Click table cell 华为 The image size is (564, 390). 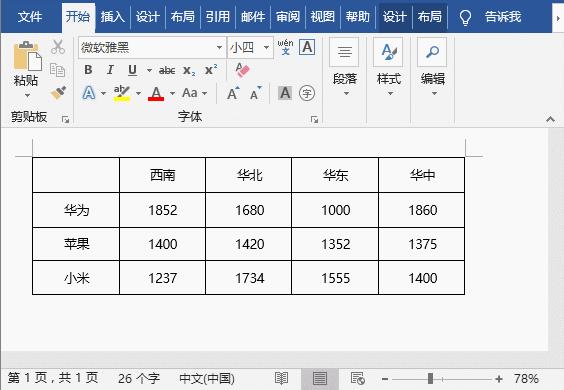76,210
